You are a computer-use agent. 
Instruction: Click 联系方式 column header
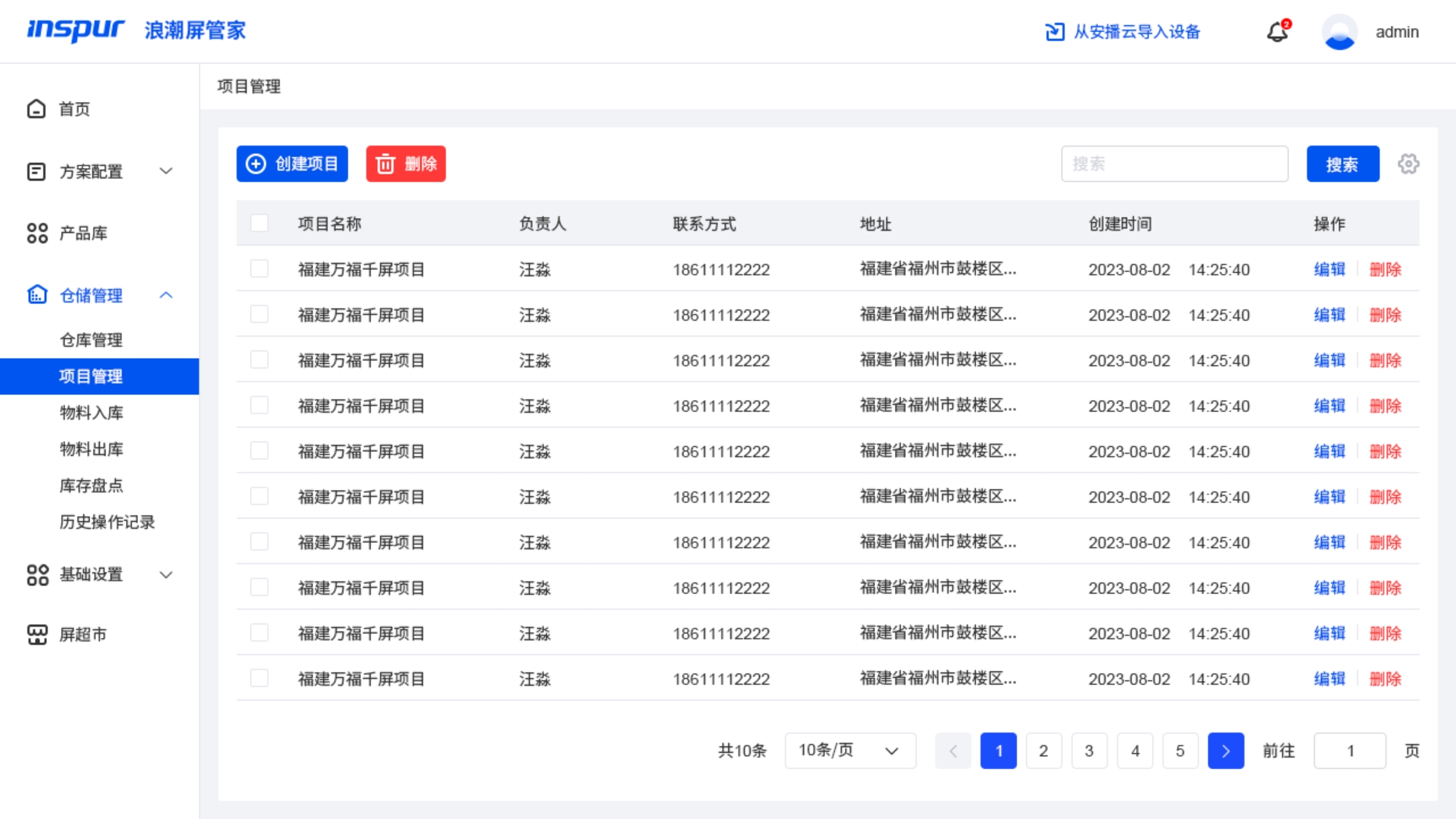704,224
